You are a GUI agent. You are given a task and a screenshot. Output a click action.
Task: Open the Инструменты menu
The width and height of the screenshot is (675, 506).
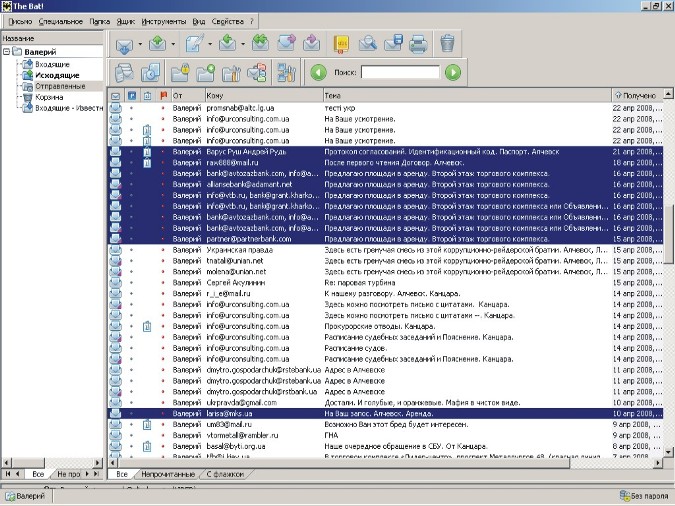(164, 21)
